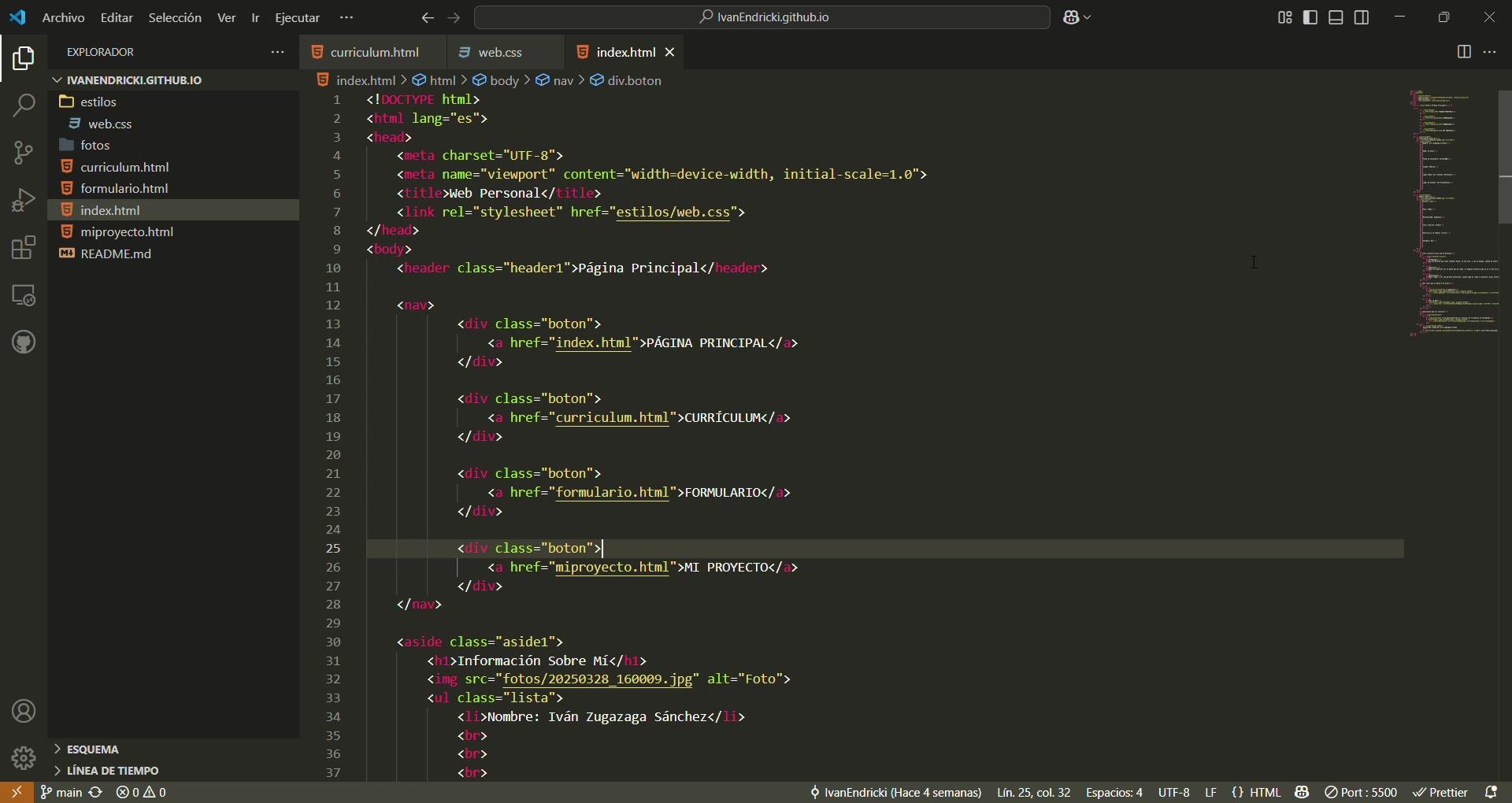The height and width of the screenshot is (803, 1512).
Task: Expand the ESQUEMA section
Action: (93, 749)
